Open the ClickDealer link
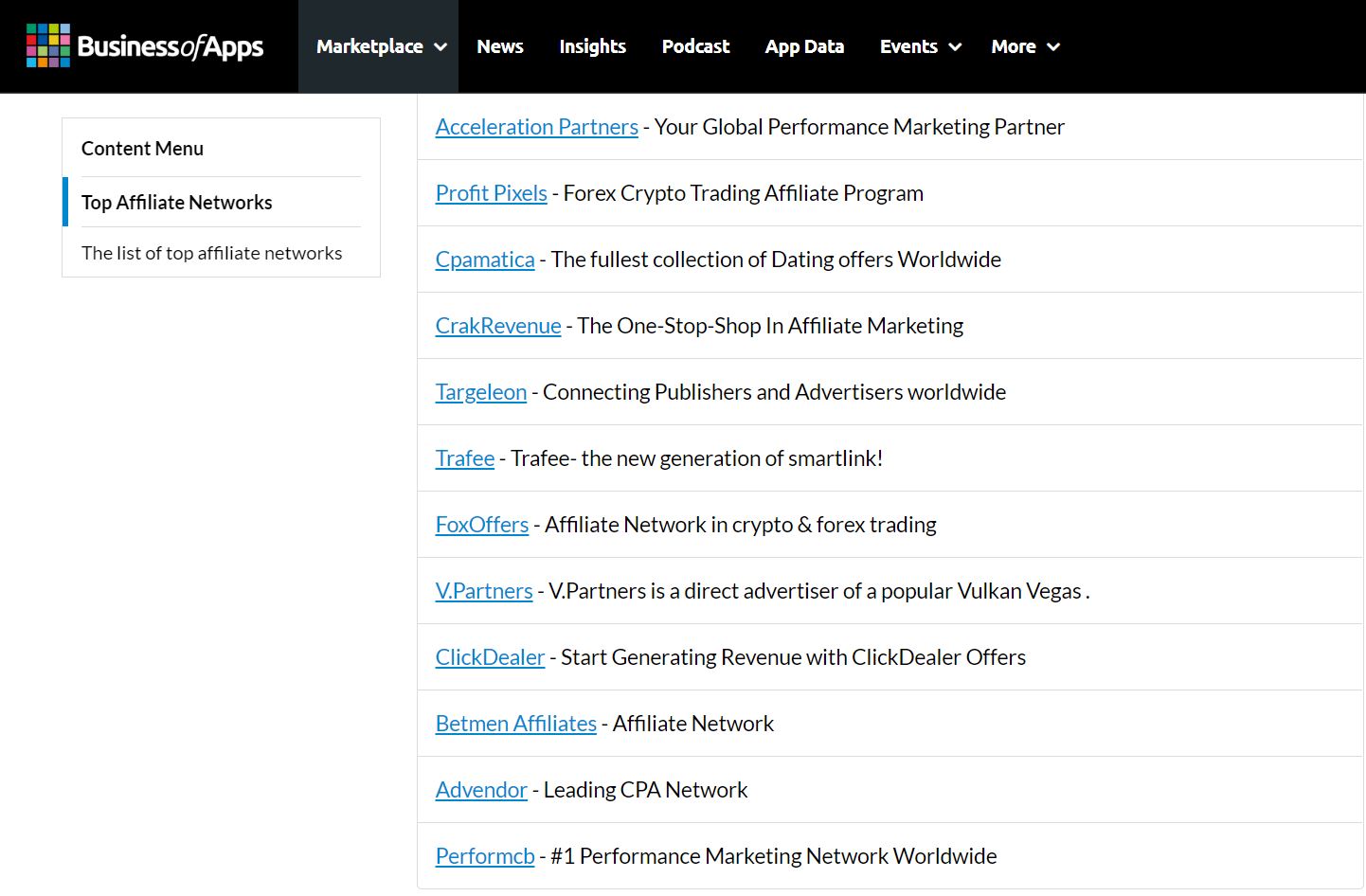 click(x=490, y=657)
